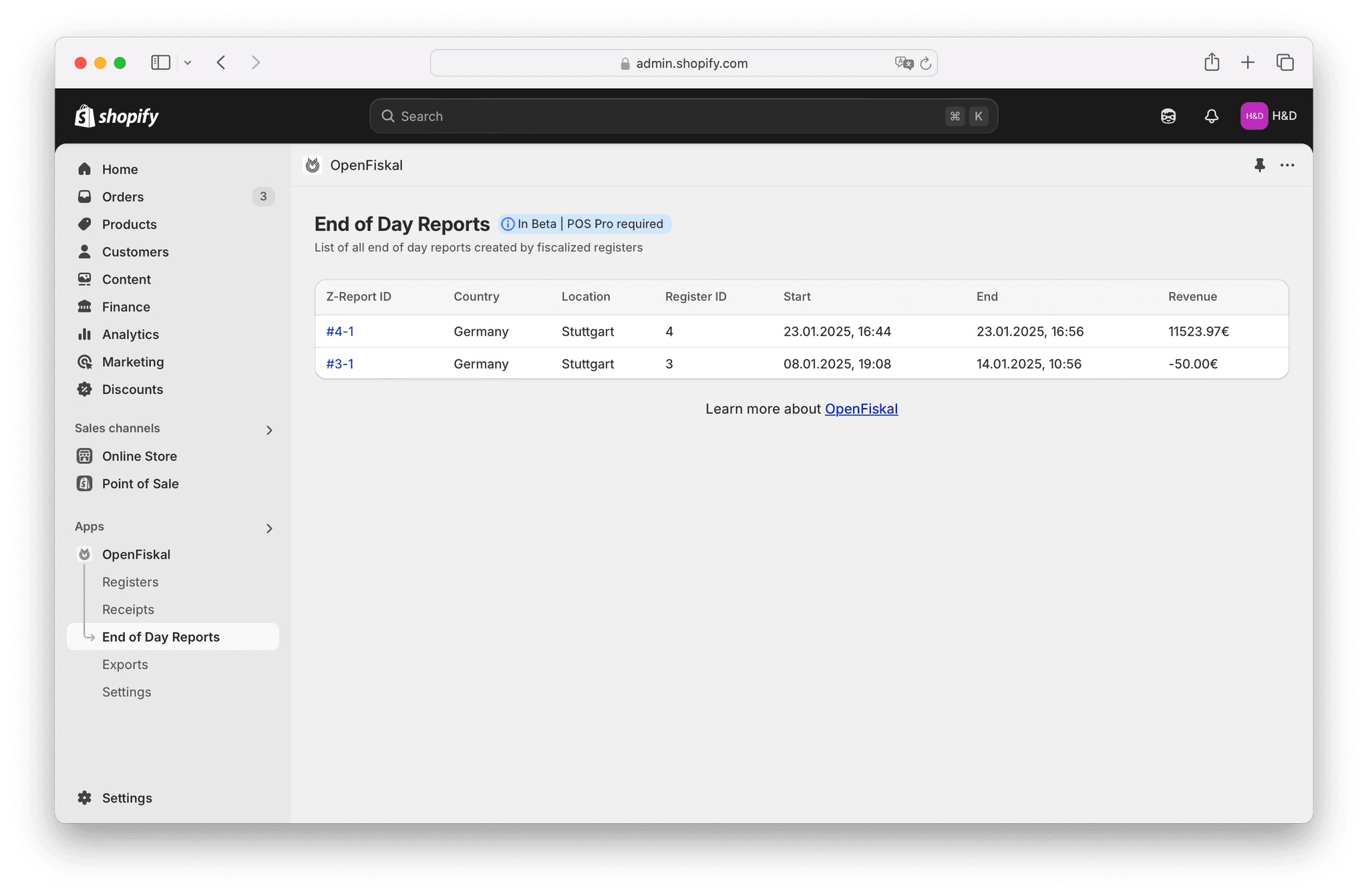Click the Revenue column header

coord(1192,296)
